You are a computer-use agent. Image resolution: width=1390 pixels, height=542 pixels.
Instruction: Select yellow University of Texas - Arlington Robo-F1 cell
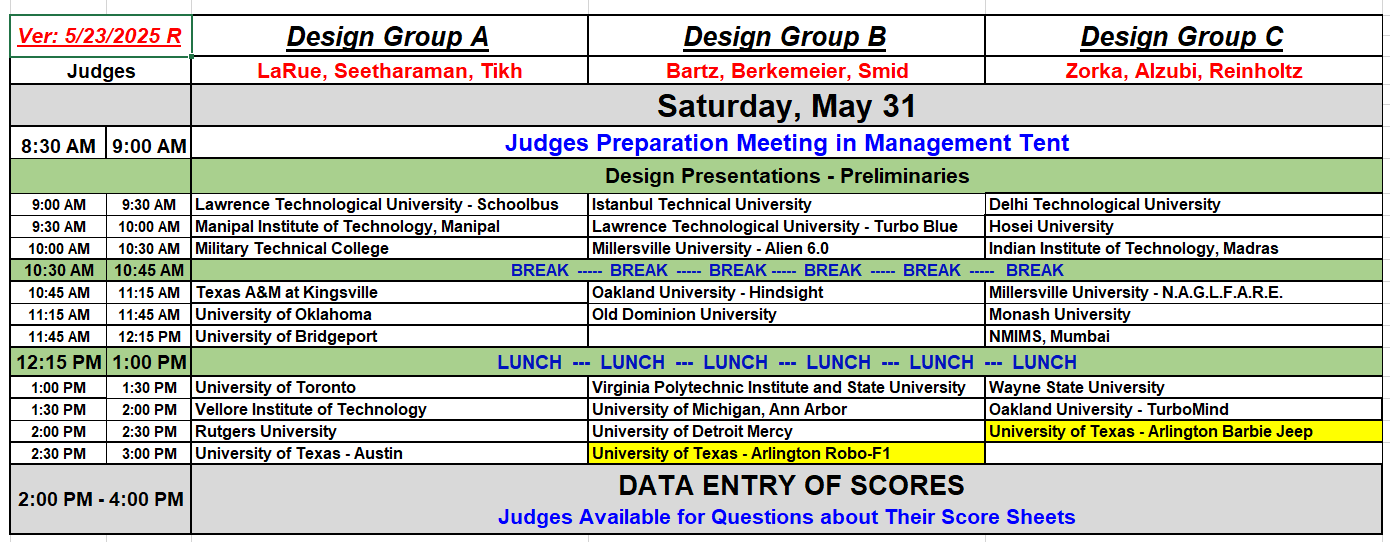[786, 453]
